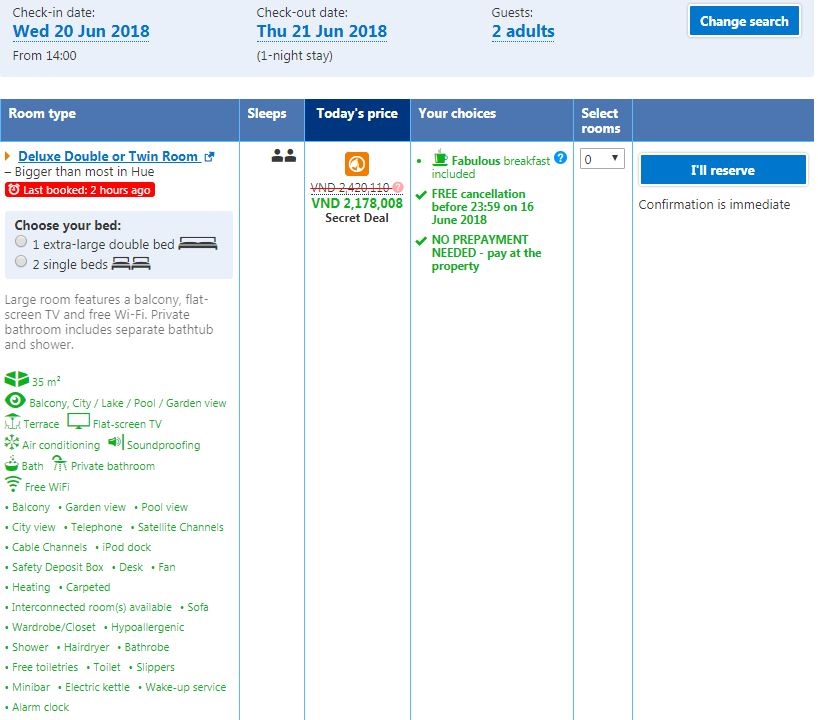Click the Room type column header

[42, 114]
